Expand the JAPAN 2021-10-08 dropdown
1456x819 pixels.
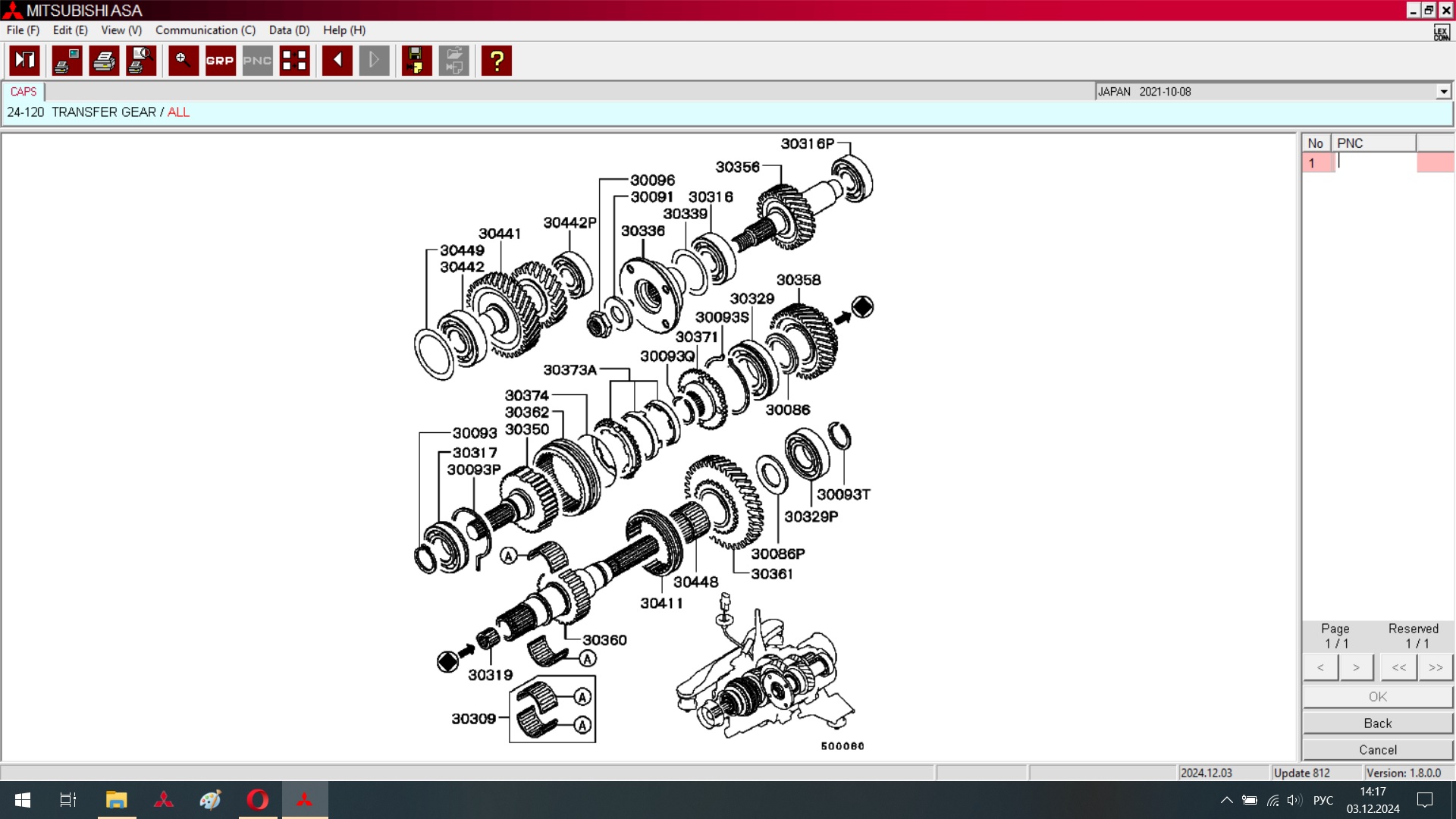coord(1443,92)
